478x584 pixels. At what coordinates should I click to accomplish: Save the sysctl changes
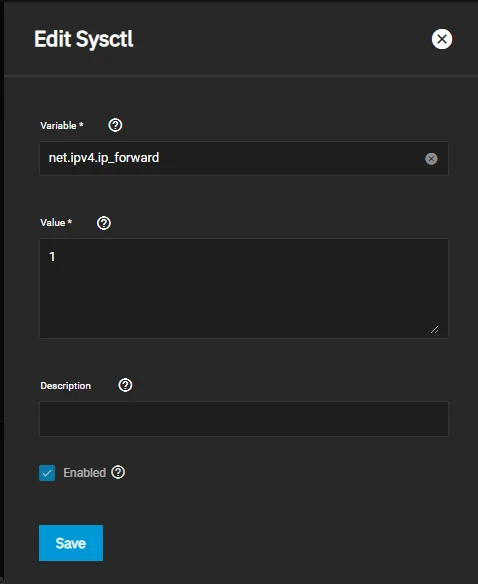[x=71, y=543]
